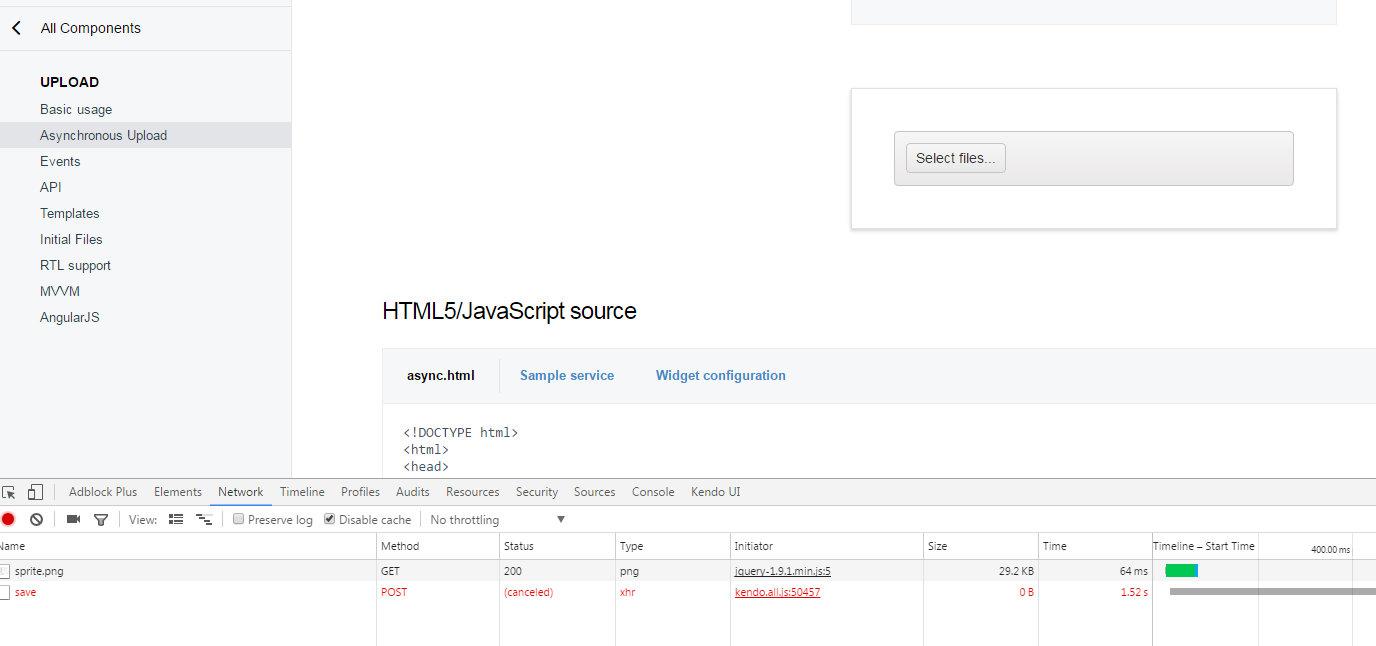Open the network filter funnel

pos(100,519)
